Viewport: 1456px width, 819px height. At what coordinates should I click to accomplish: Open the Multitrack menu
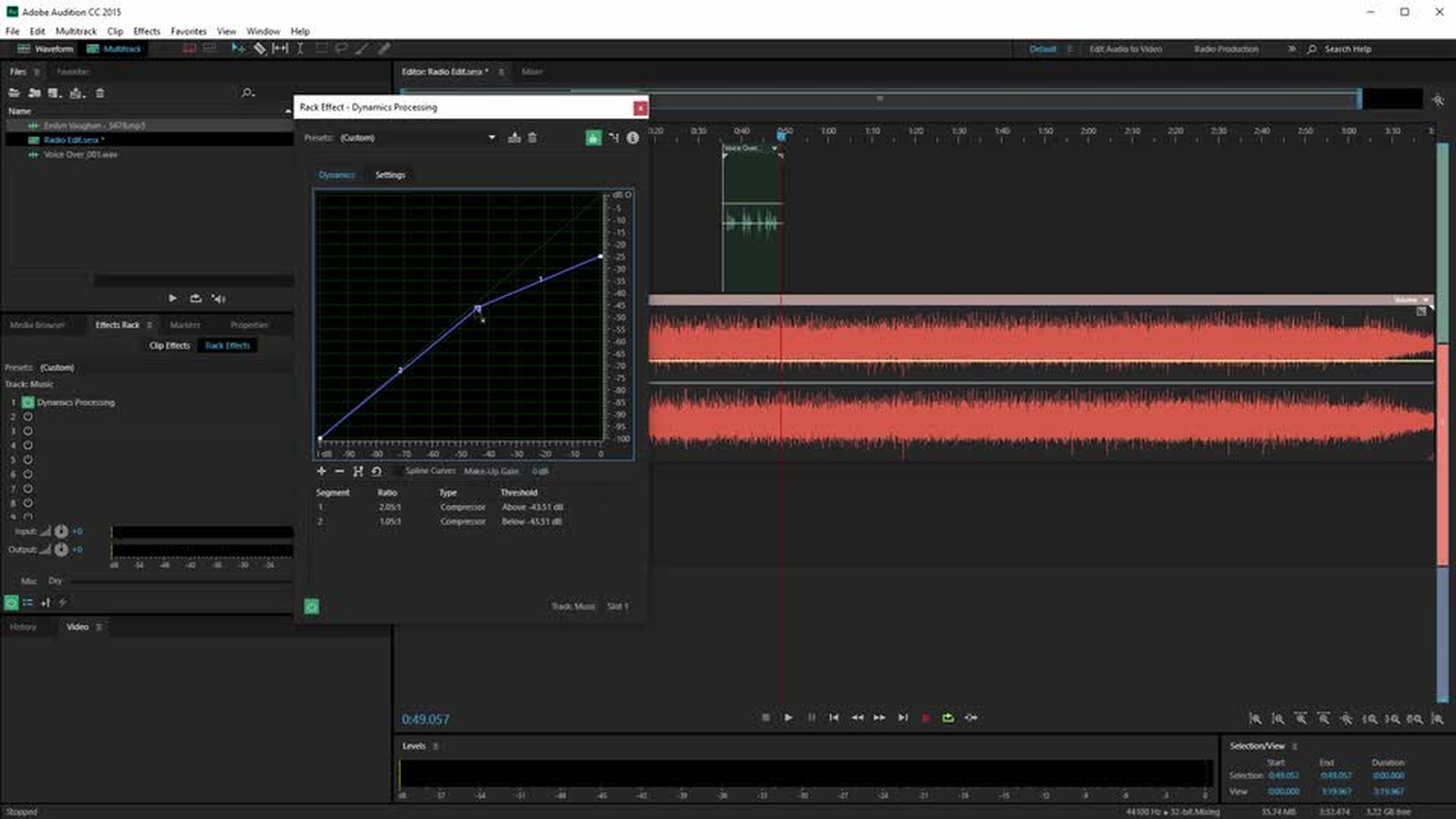click(76, 32)
